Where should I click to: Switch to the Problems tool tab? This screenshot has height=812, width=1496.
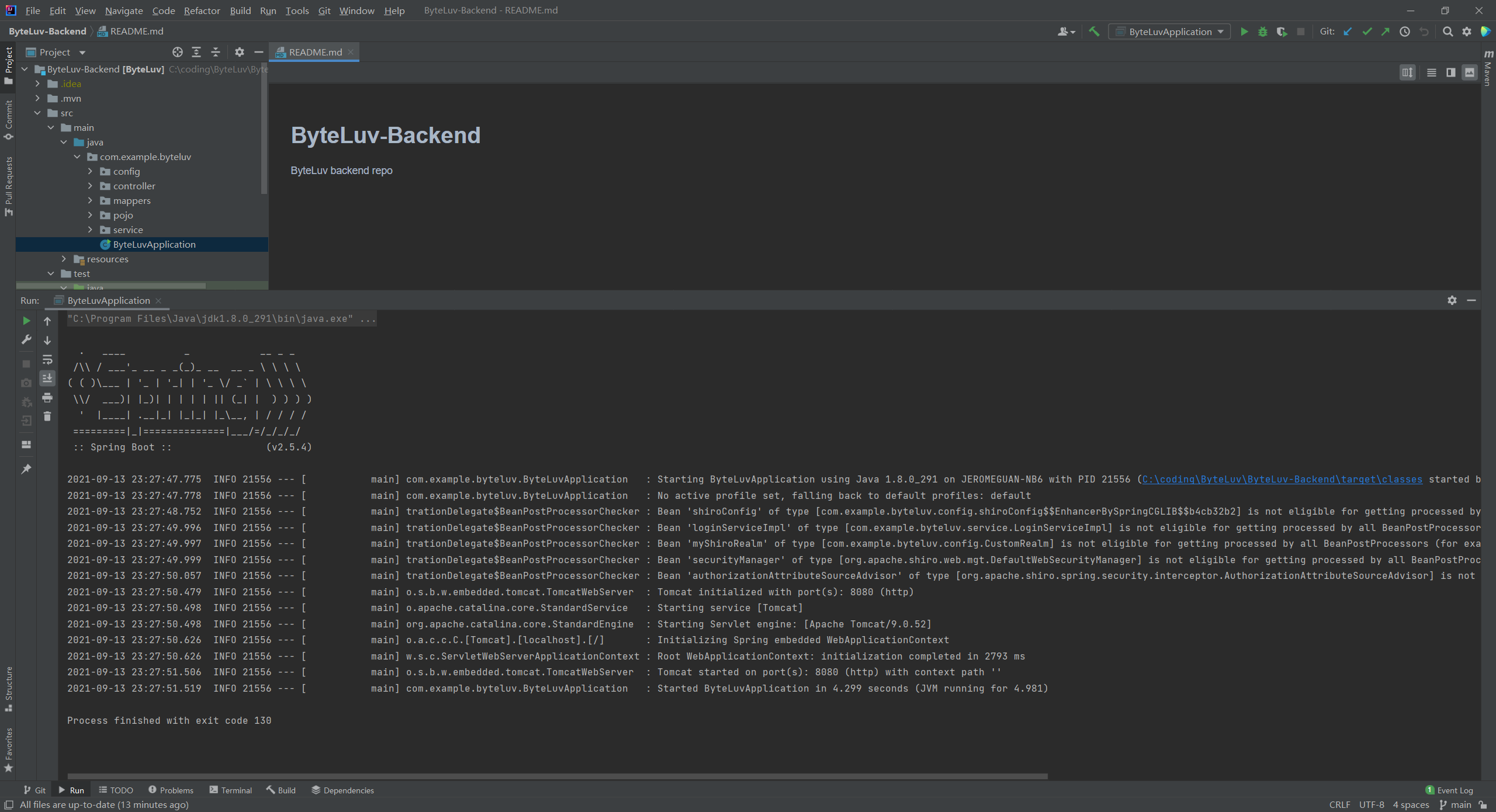171,790
